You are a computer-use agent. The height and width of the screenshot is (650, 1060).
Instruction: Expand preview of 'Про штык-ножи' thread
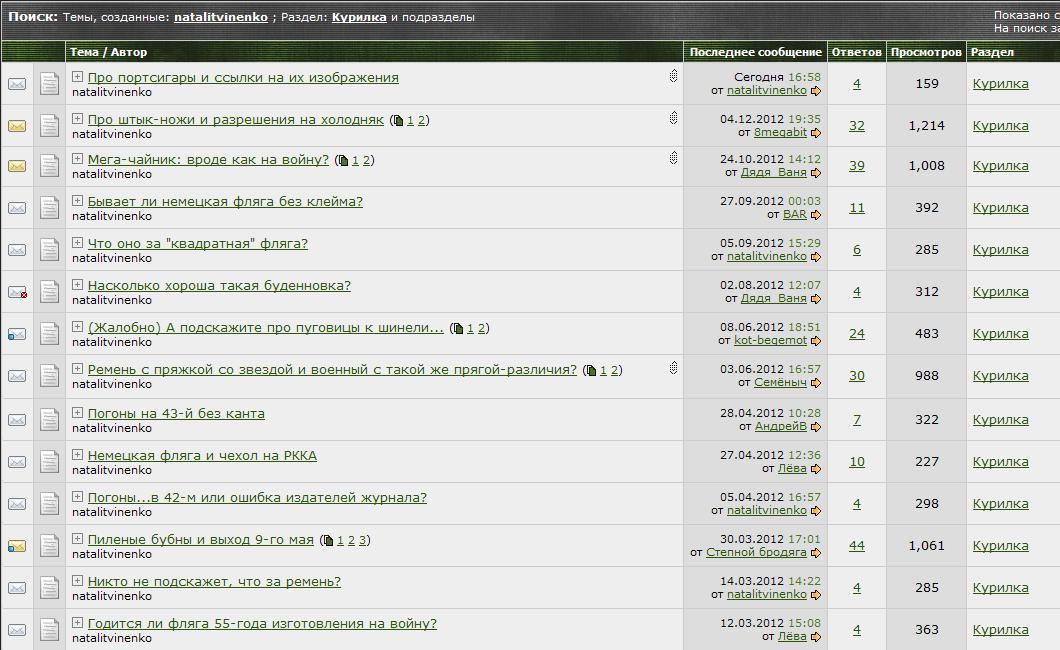[x=77, y=119]
